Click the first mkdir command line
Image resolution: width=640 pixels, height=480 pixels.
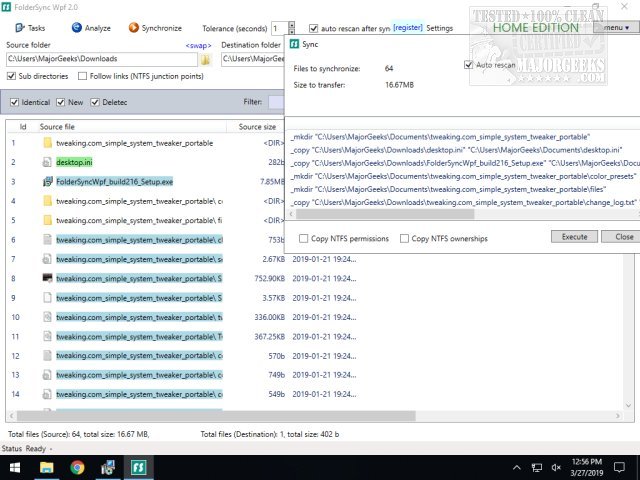[440, 137]
